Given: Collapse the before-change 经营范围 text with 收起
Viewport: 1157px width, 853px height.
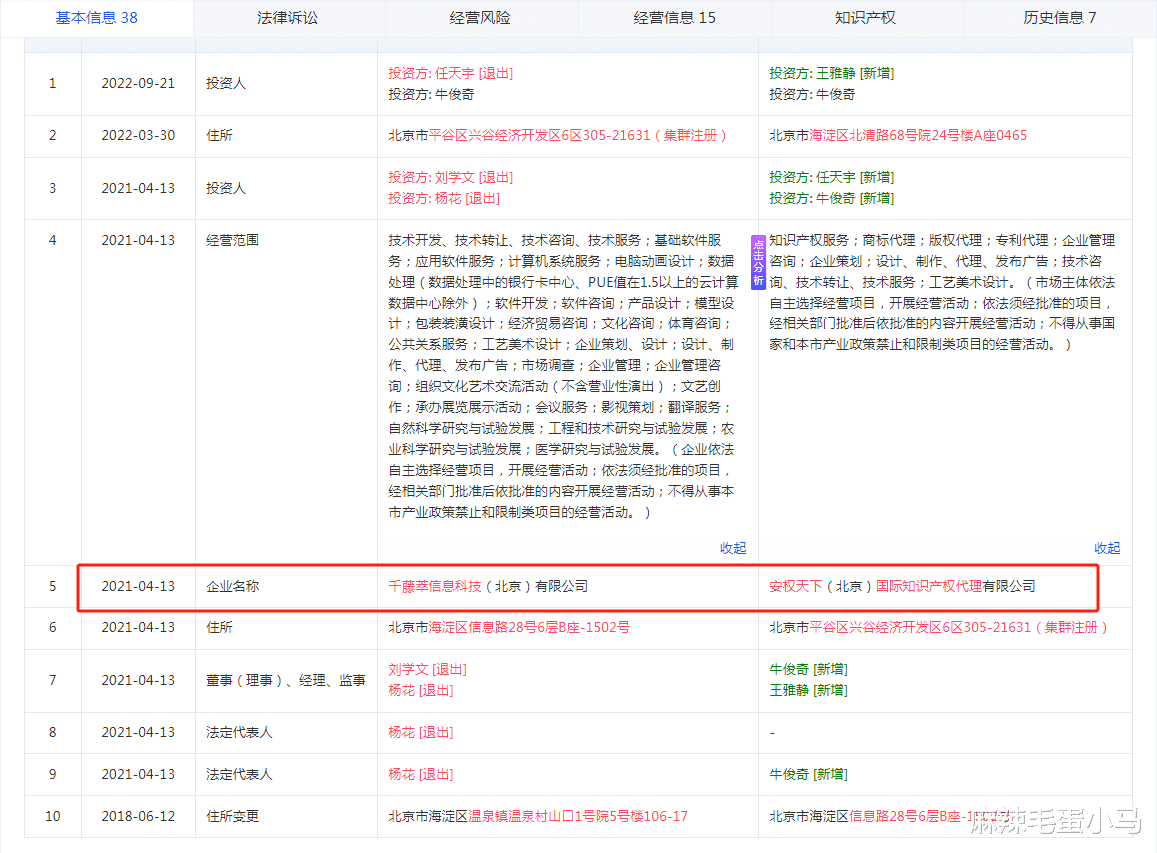Looking at the screenshot, I should tap(733, 548).
